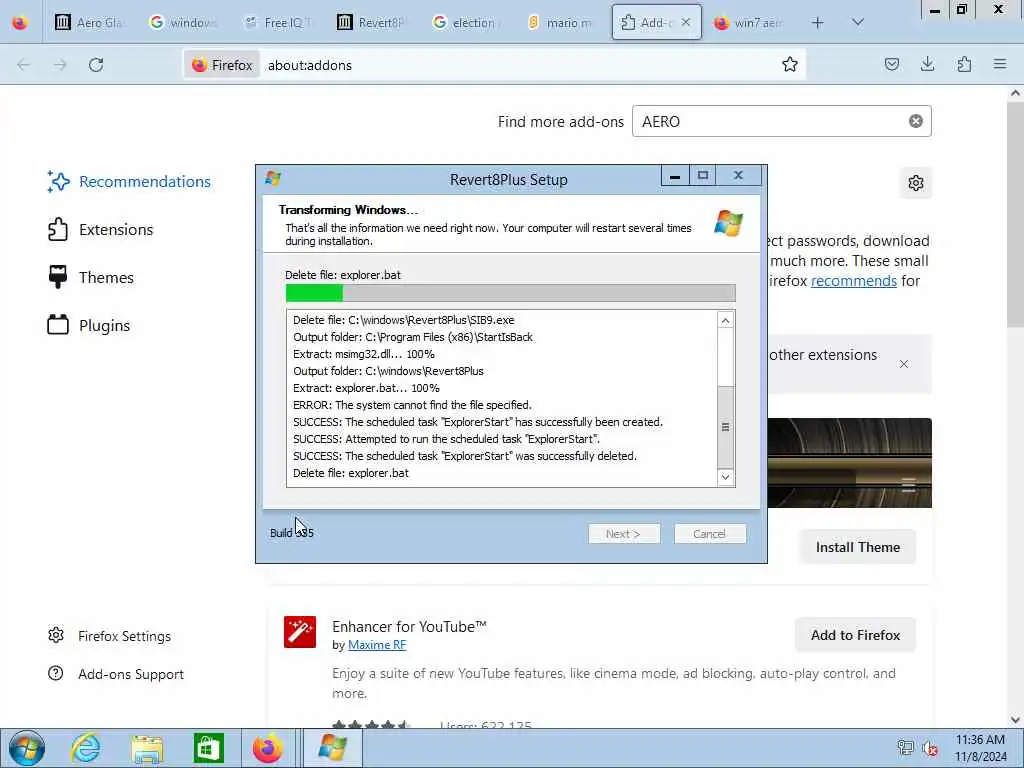Open the Windows Start orb
This screenshot has height=768, width=1024.
27,748
